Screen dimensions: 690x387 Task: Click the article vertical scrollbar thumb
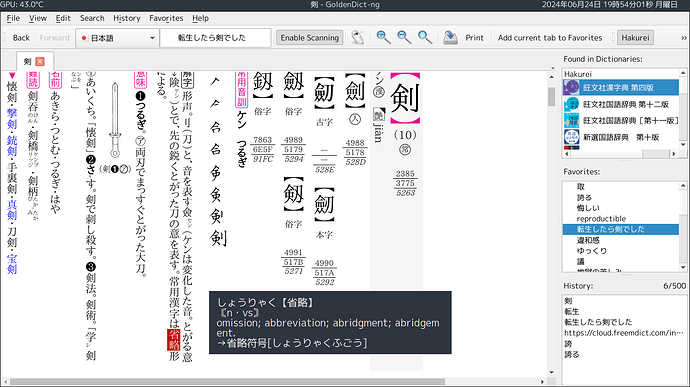551,97
